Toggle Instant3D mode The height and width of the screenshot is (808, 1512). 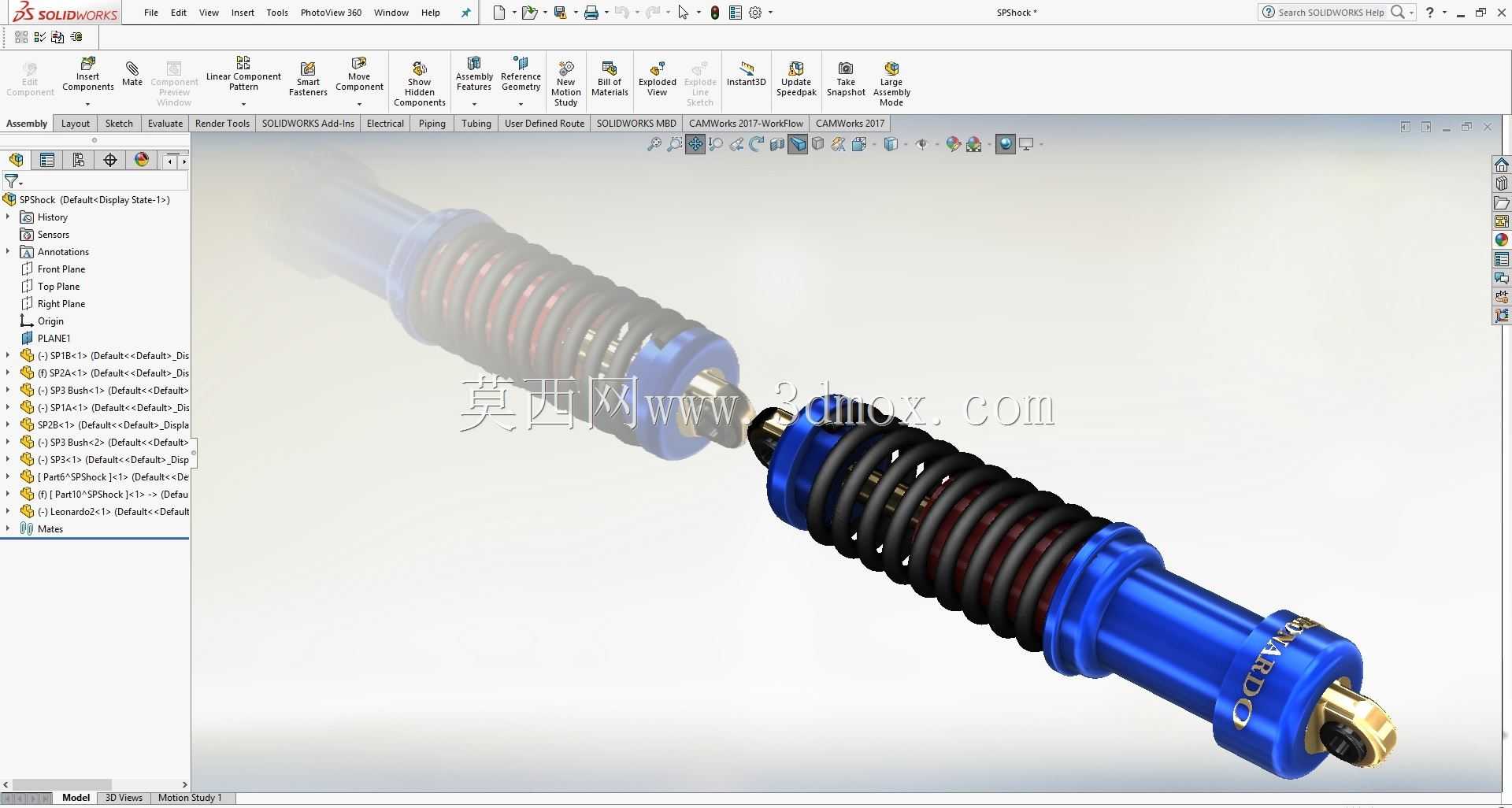pos(746,74)
